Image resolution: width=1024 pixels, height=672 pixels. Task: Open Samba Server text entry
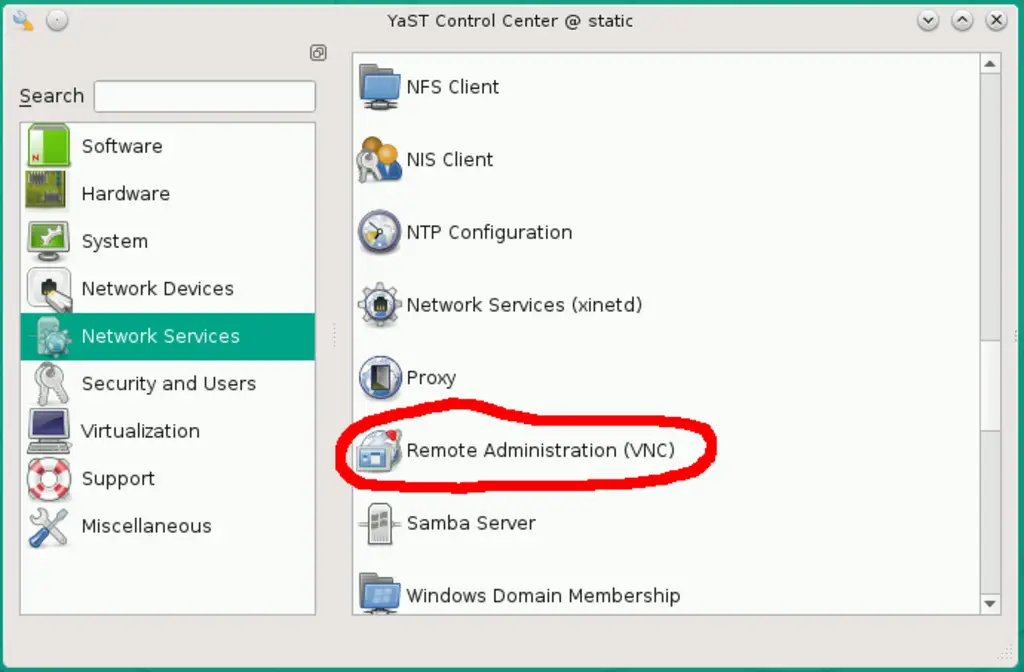[471, 523]
